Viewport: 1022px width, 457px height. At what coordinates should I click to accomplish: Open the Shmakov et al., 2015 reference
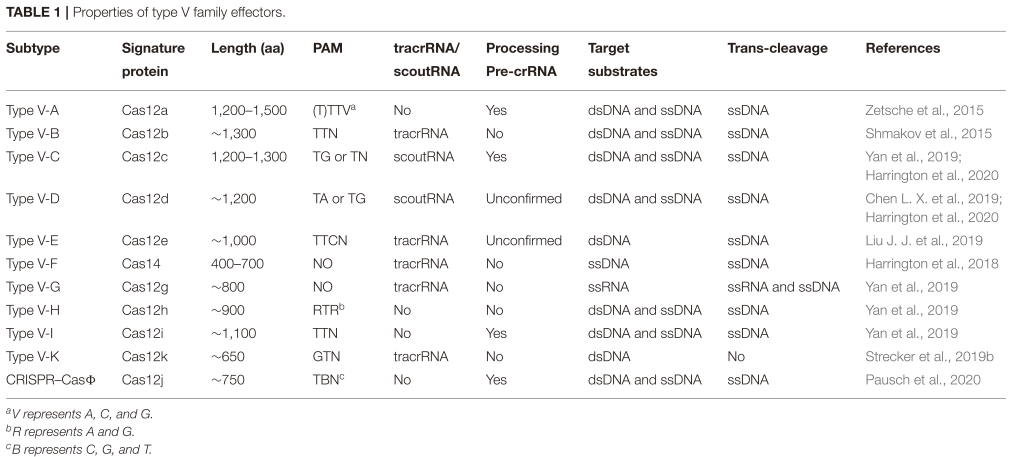pos(918,134)
